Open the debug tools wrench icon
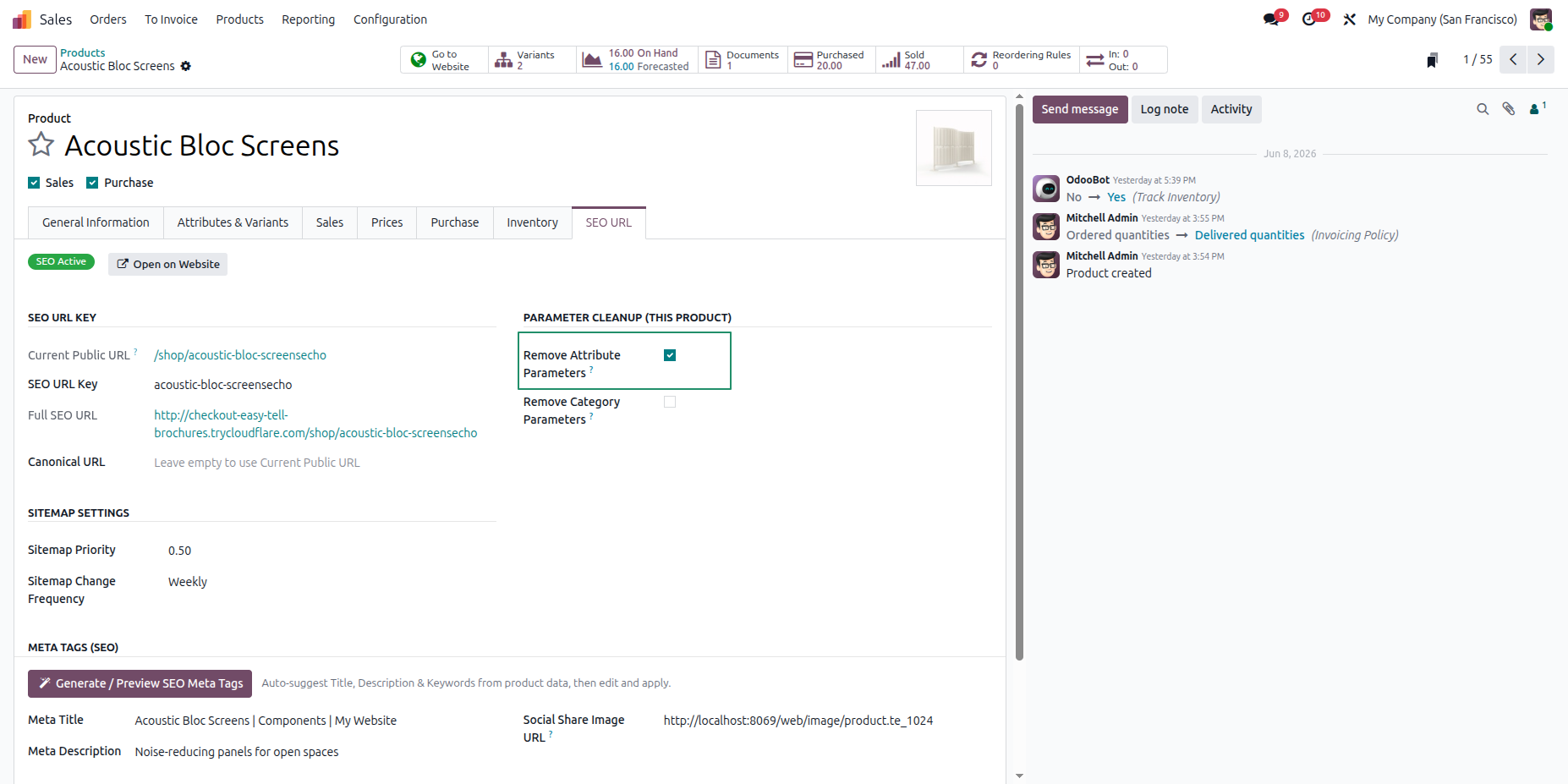Screen dimensions: 1568x784 pos(1349,19)
